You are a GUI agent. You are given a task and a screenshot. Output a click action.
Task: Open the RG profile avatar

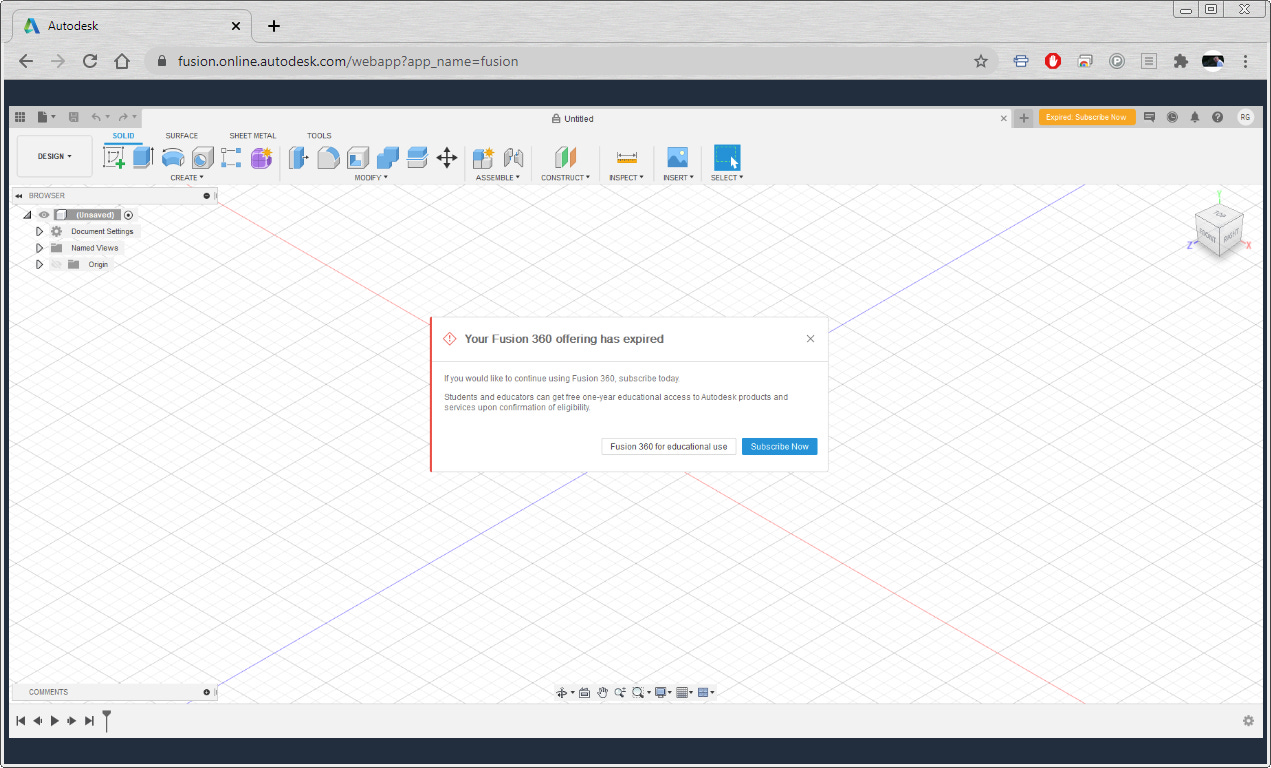pyautogui.click(x=1245, y=117)
